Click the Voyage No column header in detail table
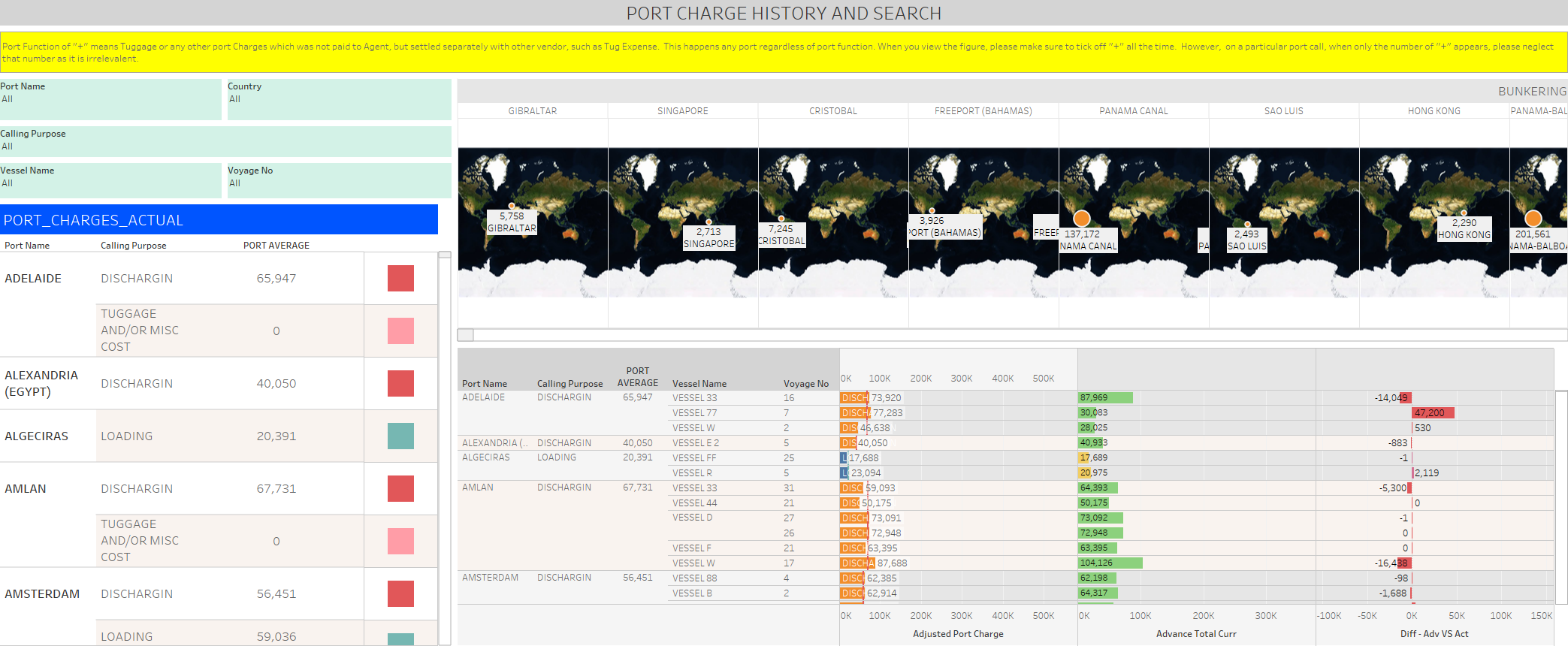The image size is (1568, 646). coord(806,384)
